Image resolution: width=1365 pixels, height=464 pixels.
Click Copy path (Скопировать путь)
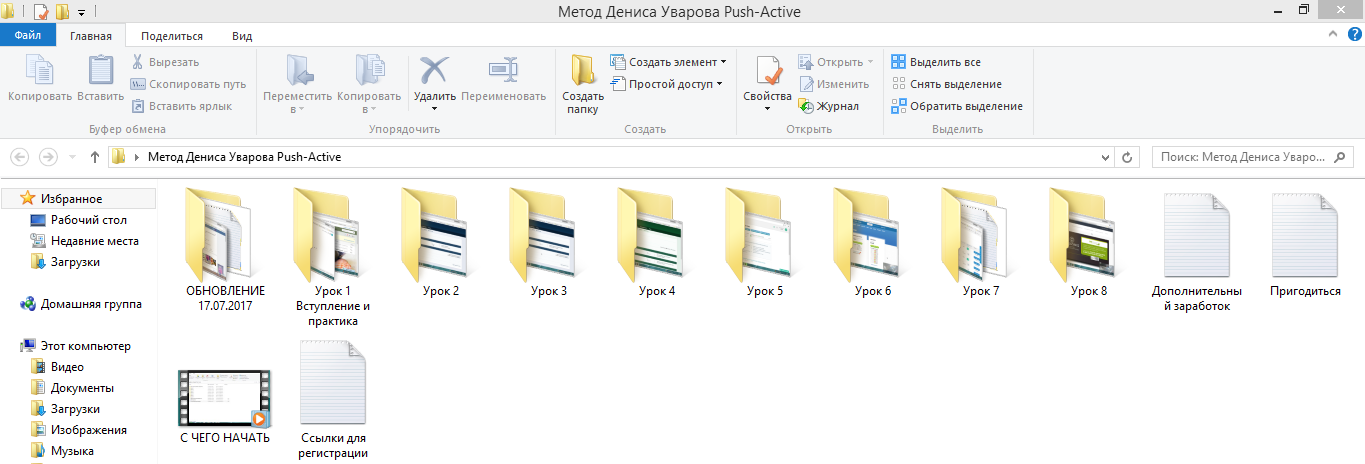coord(188,84)
